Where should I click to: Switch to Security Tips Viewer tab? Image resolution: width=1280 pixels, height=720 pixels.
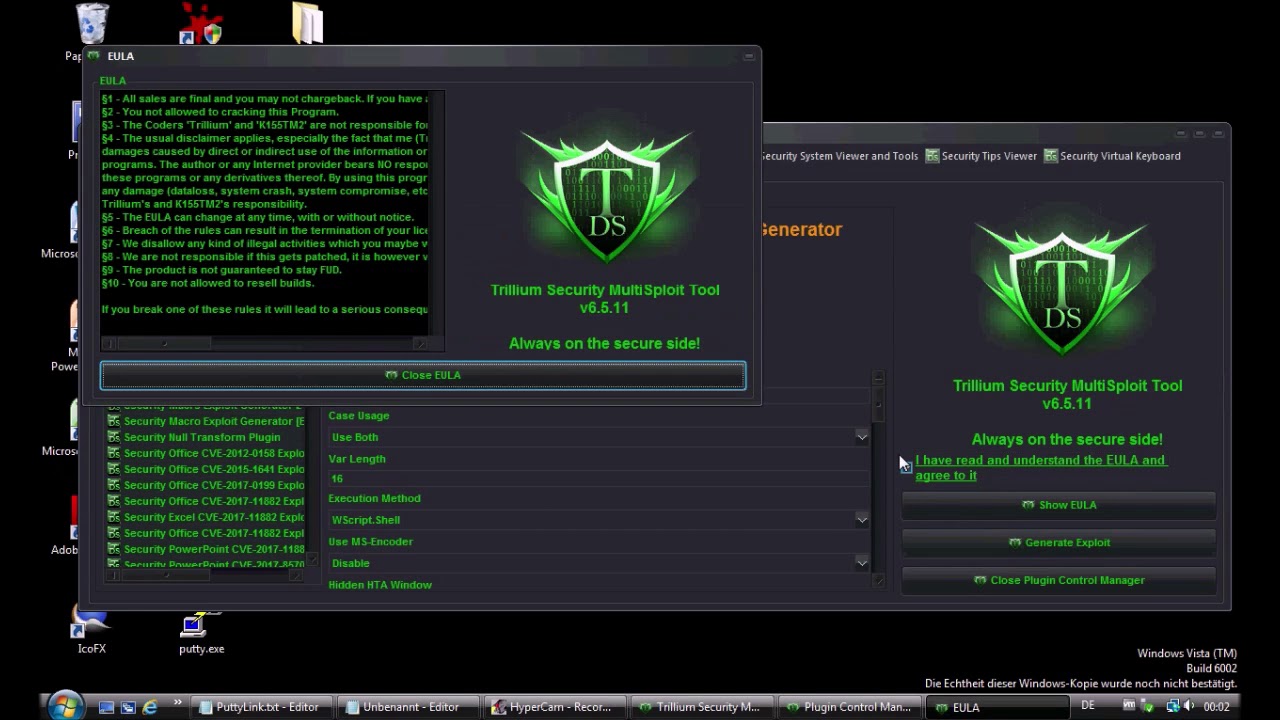[x=981, y=156]
